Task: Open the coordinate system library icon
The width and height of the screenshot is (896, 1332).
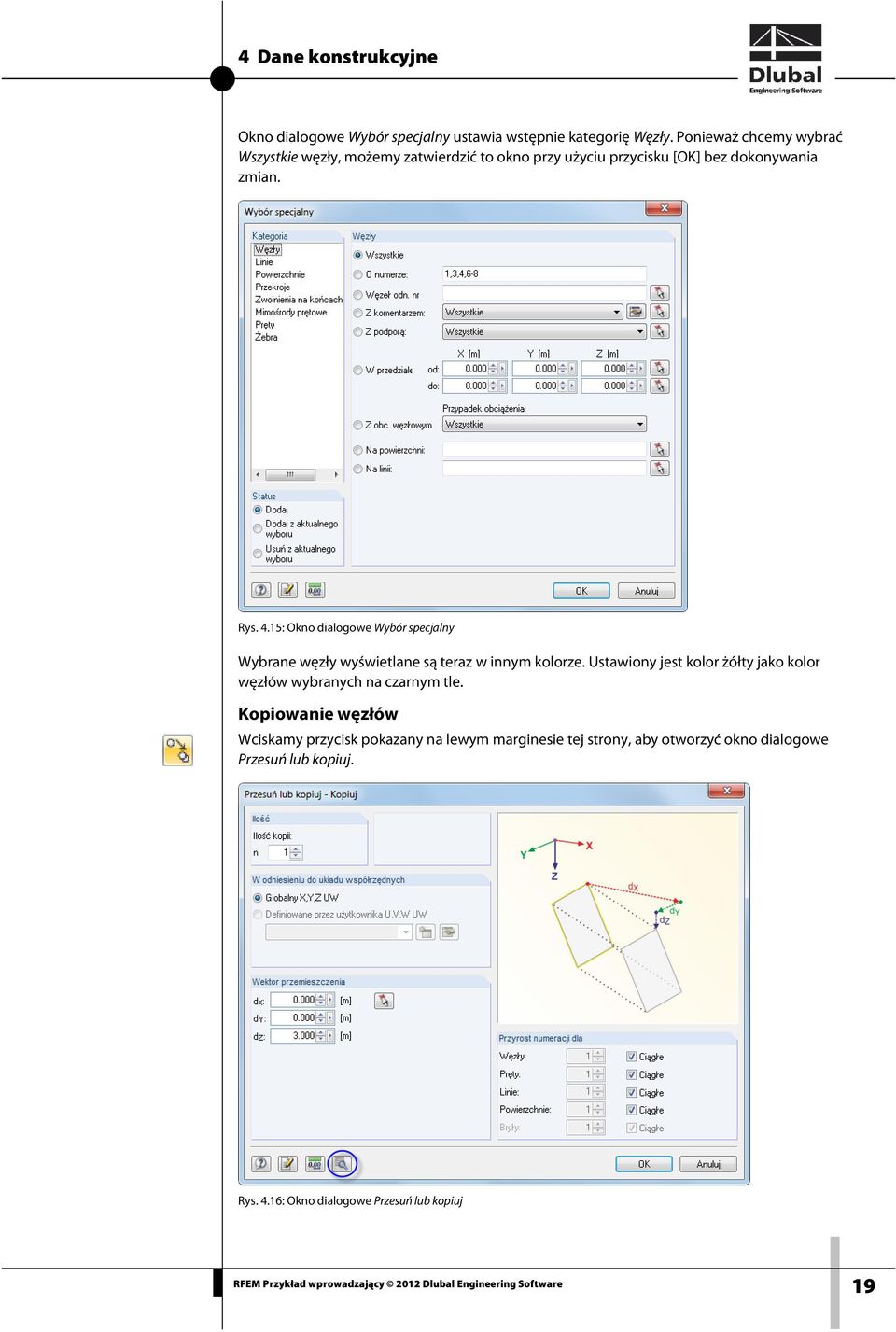Action: (x=449, y=932)
